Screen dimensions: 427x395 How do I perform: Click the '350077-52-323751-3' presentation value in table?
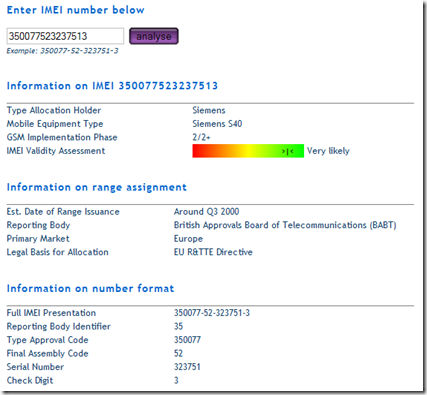[212, 313]
